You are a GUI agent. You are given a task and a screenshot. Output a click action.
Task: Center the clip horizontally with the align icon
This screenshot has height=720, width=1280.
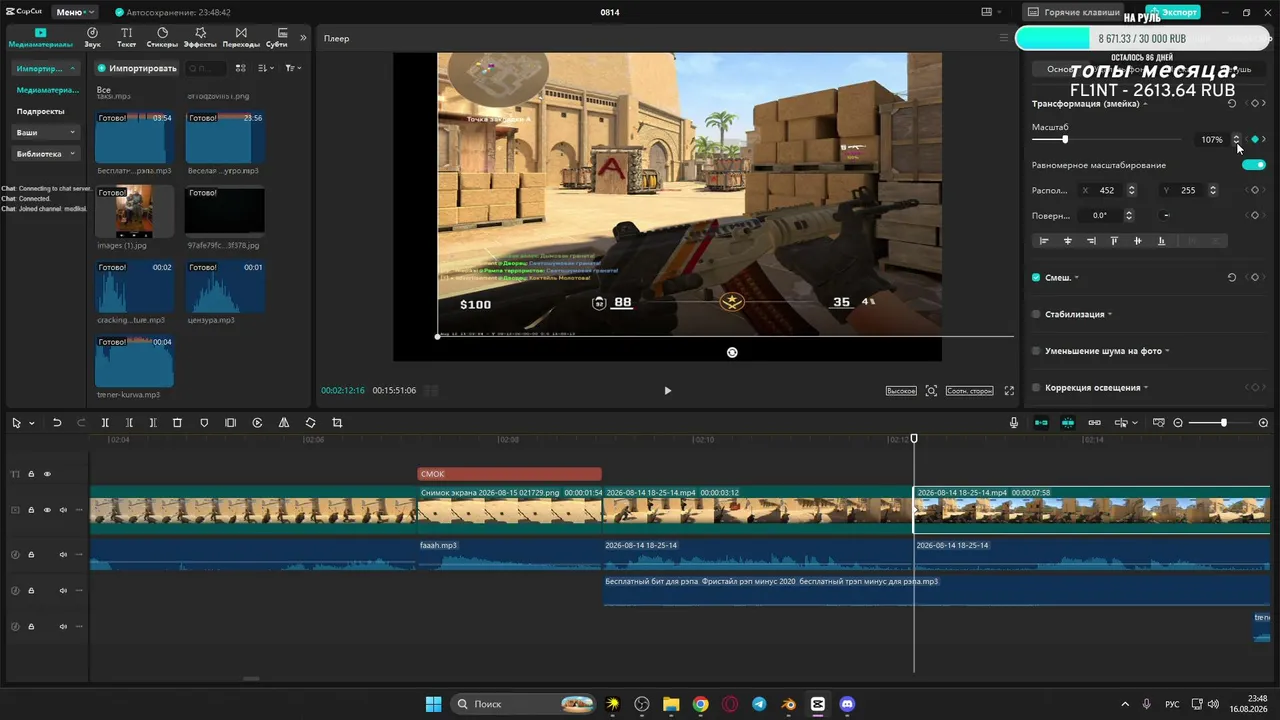pyautogui.click(x=1068, y=241)
